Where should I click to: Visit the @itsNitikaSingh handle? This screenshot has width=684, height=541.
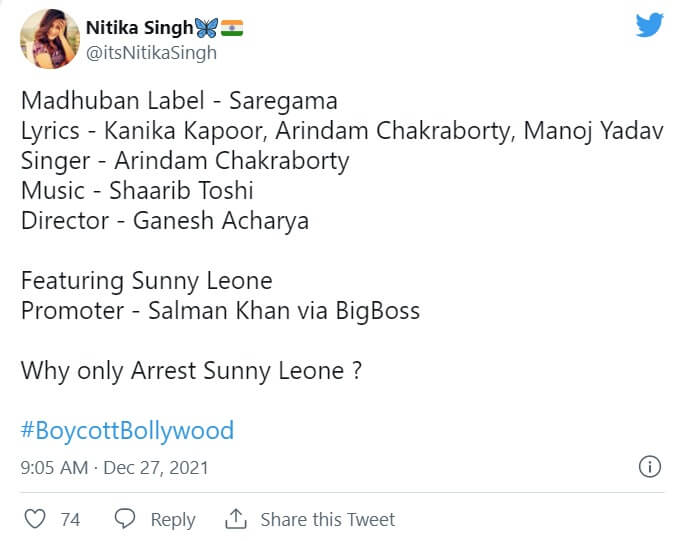click(151, 53)
